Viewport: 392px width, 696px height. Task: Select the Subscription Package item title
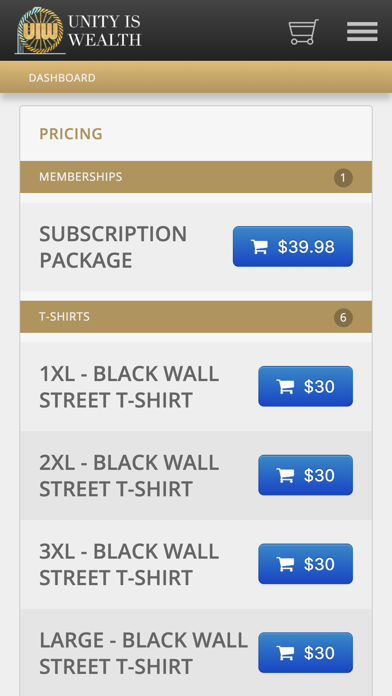pos(113,247)
